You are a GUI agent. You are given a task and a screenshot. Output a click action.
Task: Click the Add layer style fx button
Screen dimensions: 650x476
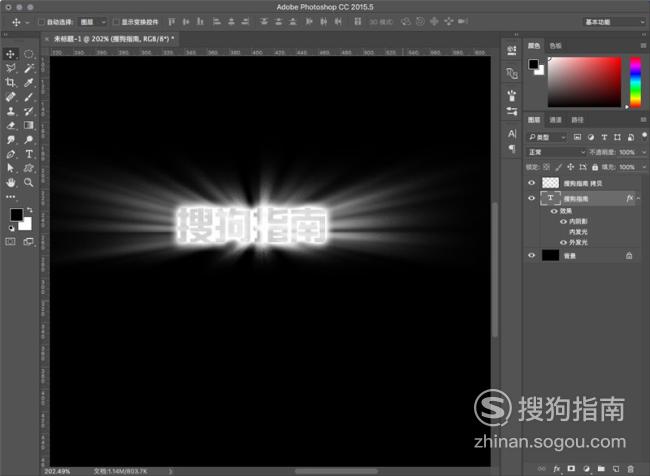557,469
